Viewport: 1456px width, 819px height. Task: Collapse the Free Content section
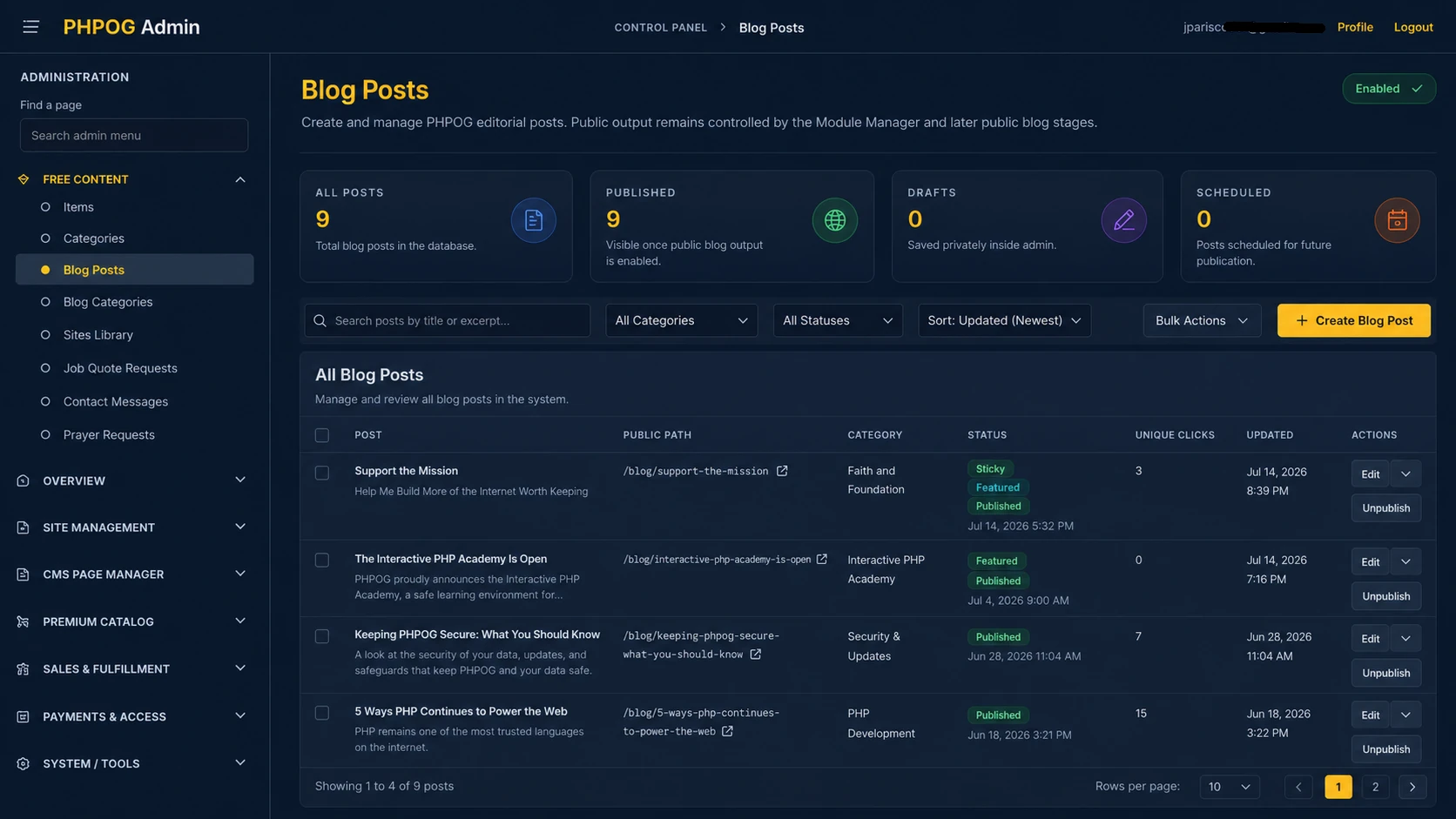pyautogui.click(x=240, y=179)
